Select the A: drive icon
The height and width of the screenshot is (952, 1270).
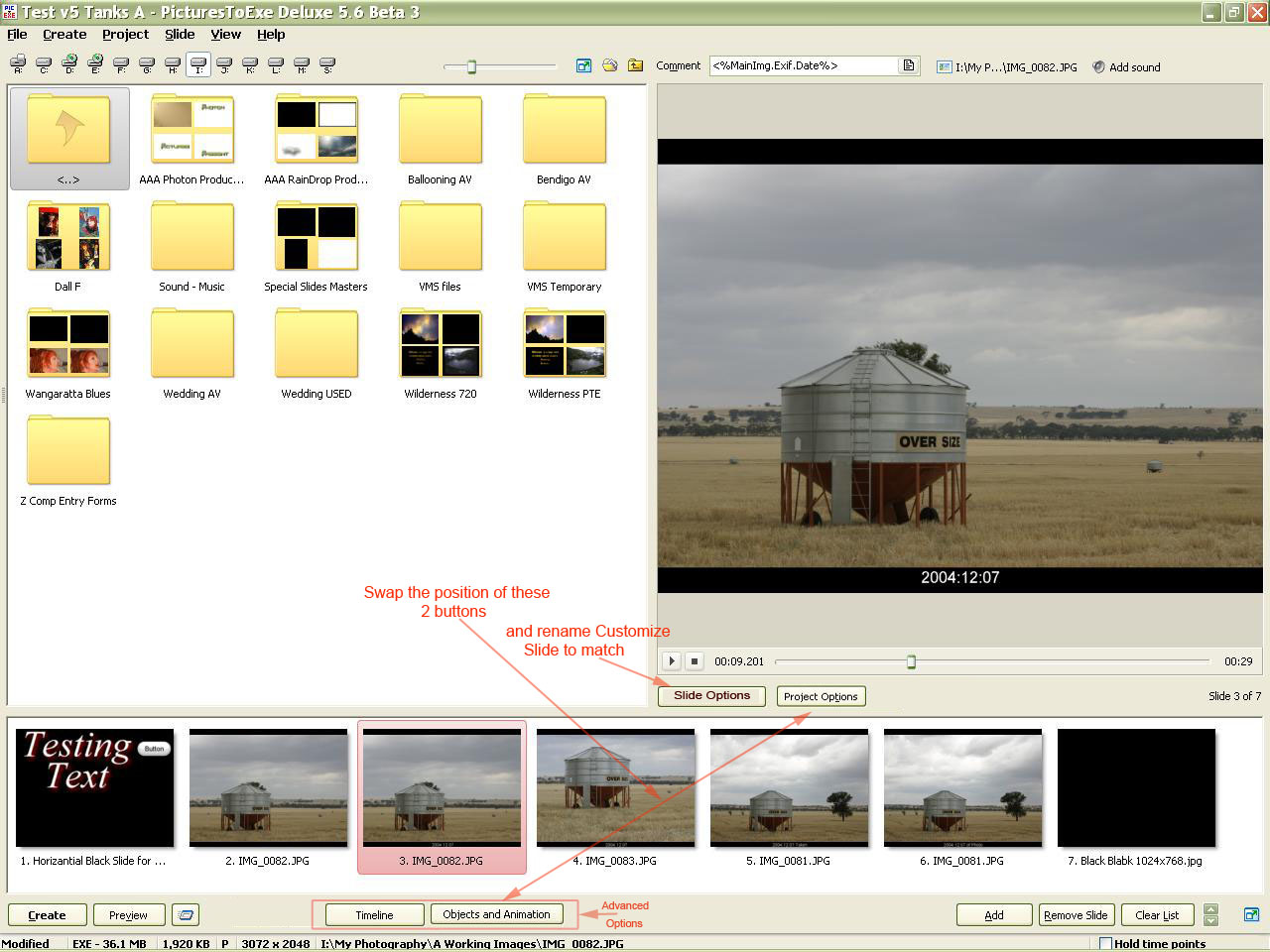(18, 64)
